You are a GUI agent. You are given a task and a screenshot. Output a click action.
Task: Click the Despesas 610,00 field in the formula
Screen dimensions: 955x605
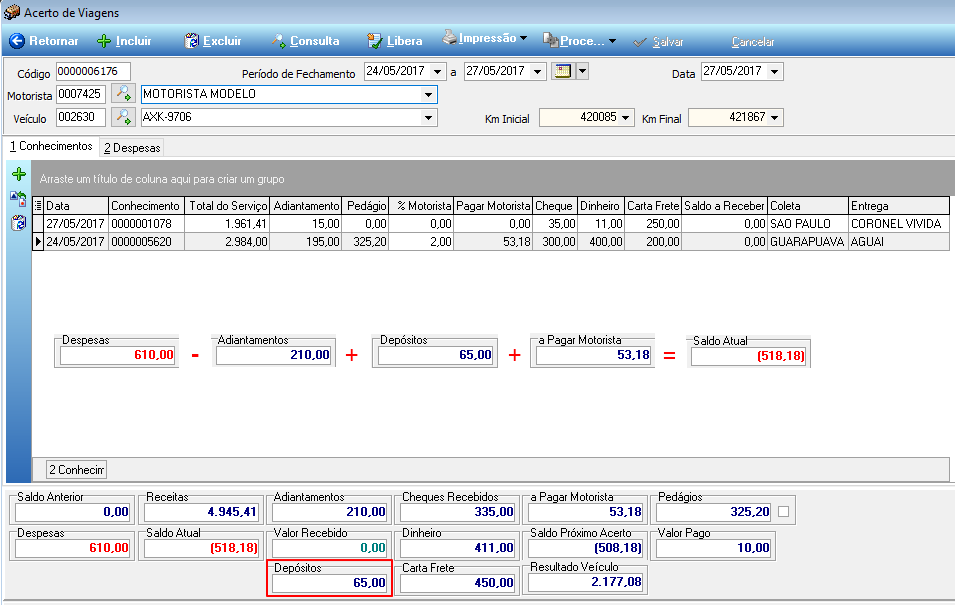pyautogui.click(x=118, y=355)
